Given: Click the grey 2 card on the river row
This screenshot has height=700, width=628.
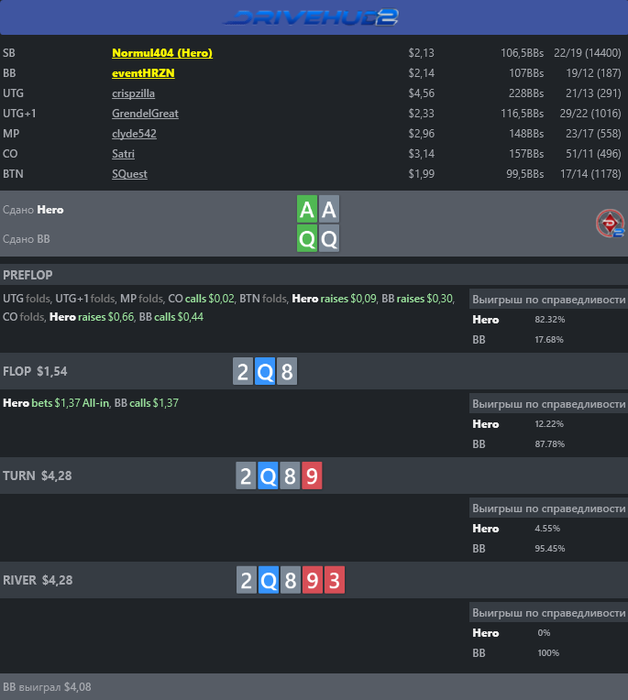Looking at the screenshot, I should click(x=246, y=580).
